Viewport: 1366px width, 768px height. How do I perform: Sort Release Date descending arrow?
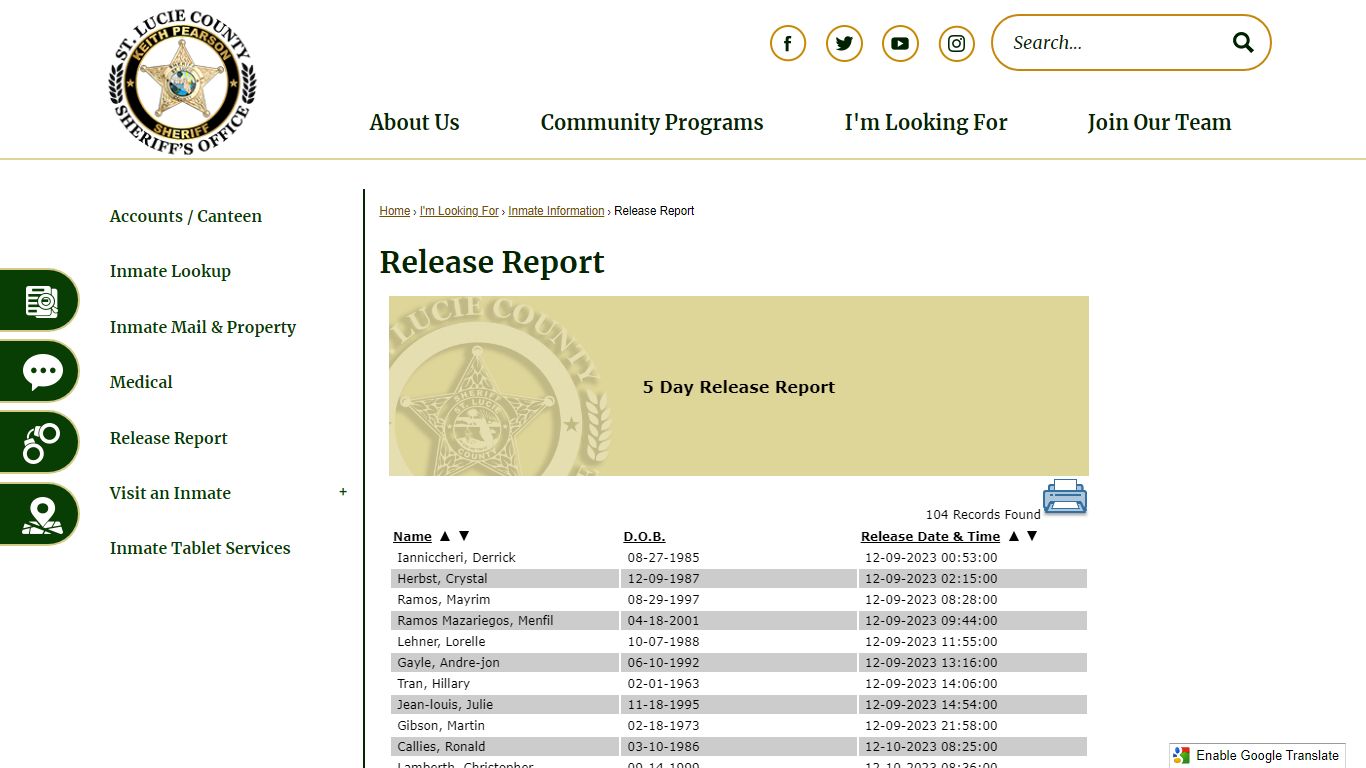(1032, 536)
